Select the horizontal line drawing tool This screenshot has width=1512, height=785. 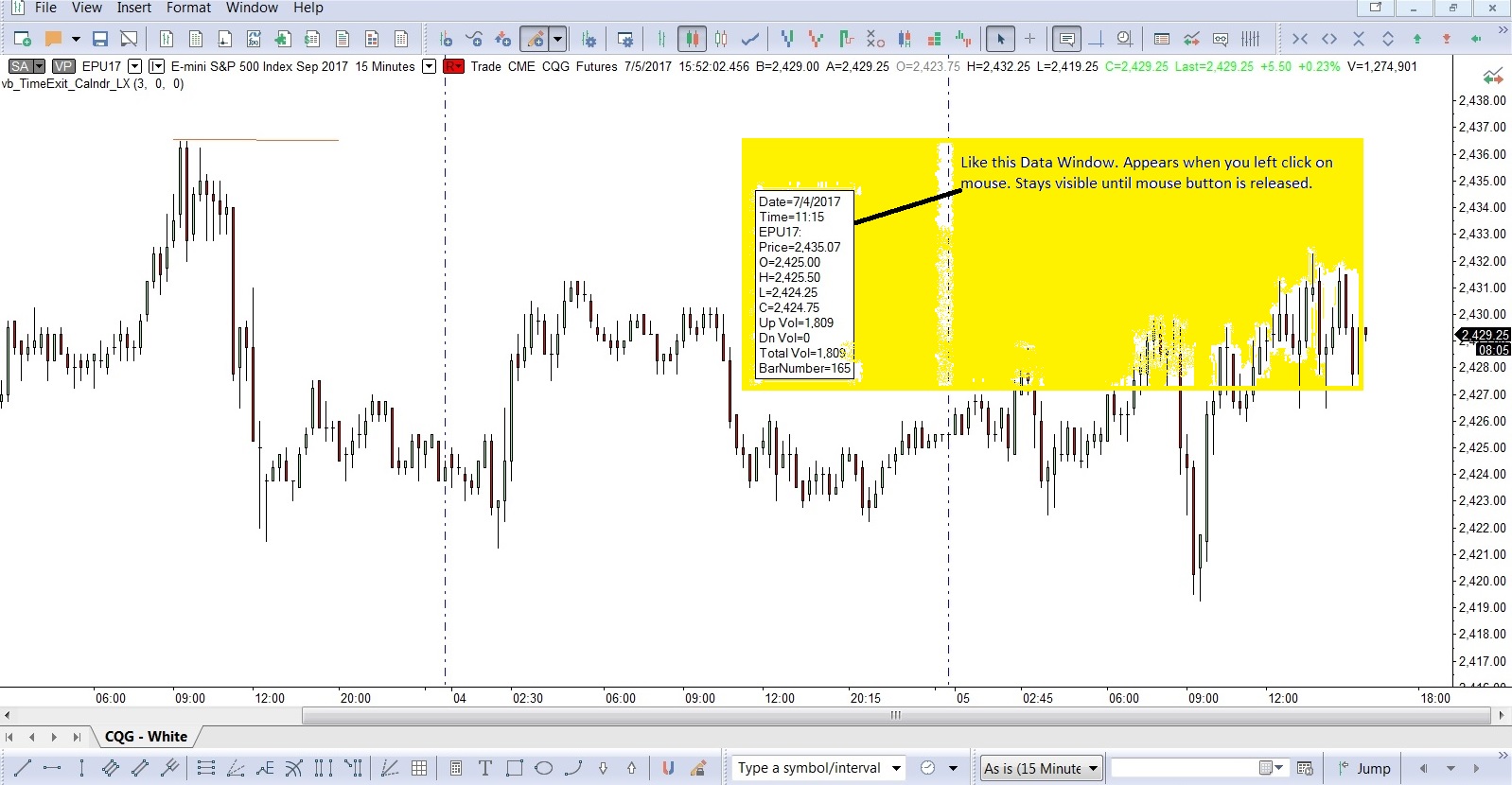point(52,768)
